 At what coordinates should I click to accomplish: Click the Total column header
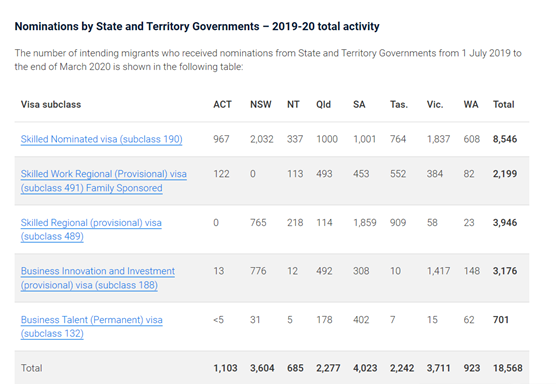tap(504, 105)
